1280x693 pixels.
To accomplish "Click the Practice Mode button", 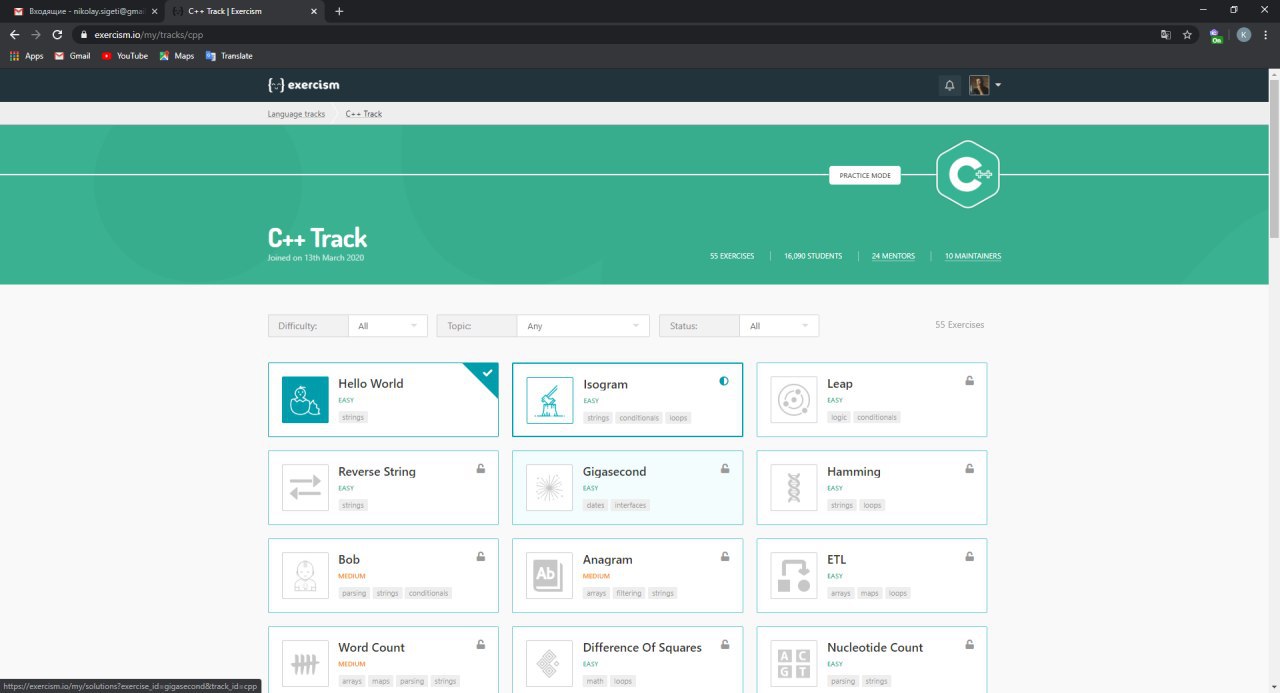I will (865, 175).
